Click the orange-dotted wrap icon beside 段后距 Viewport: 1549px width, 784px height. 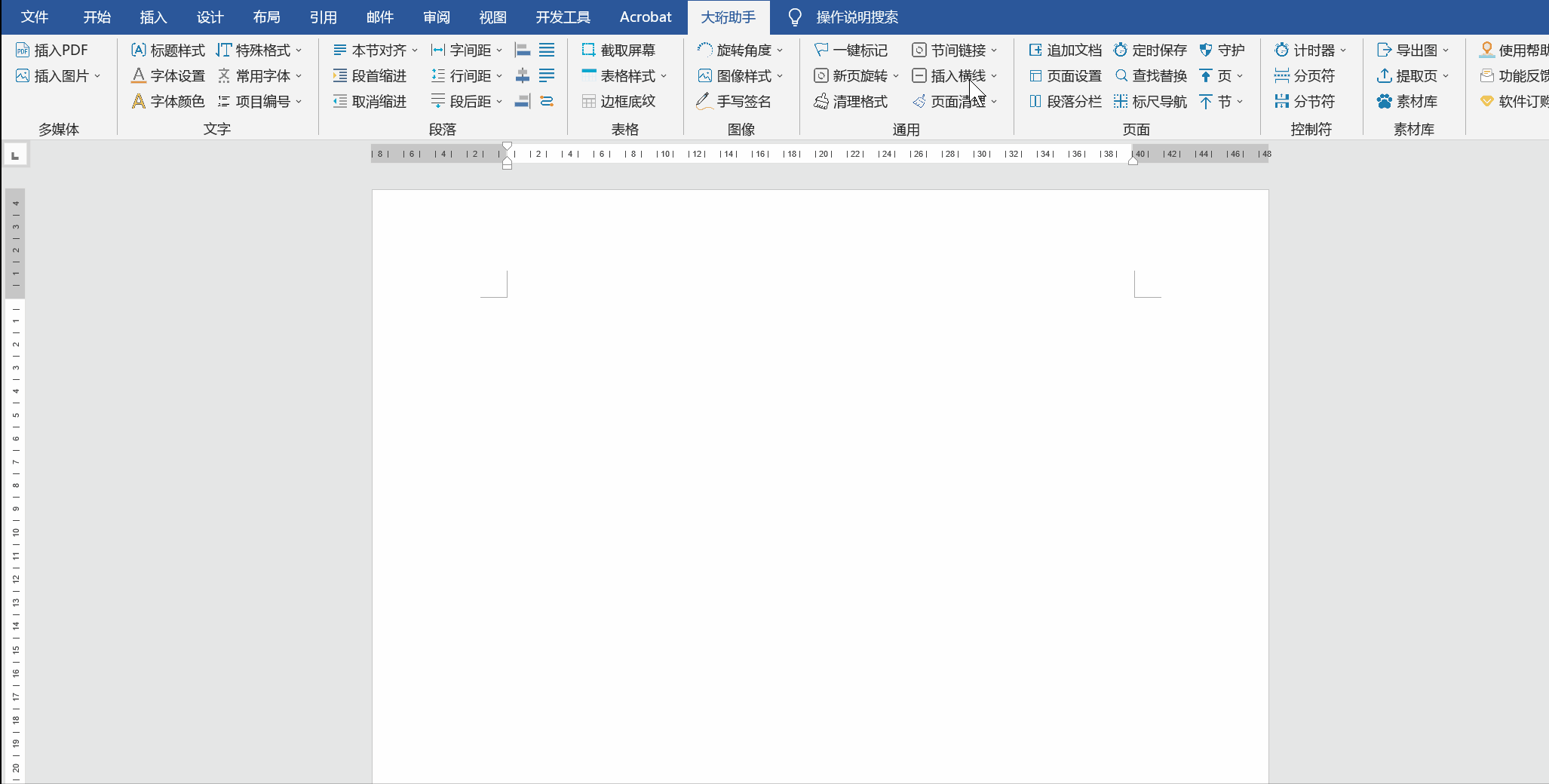click(x=547, y=102)
